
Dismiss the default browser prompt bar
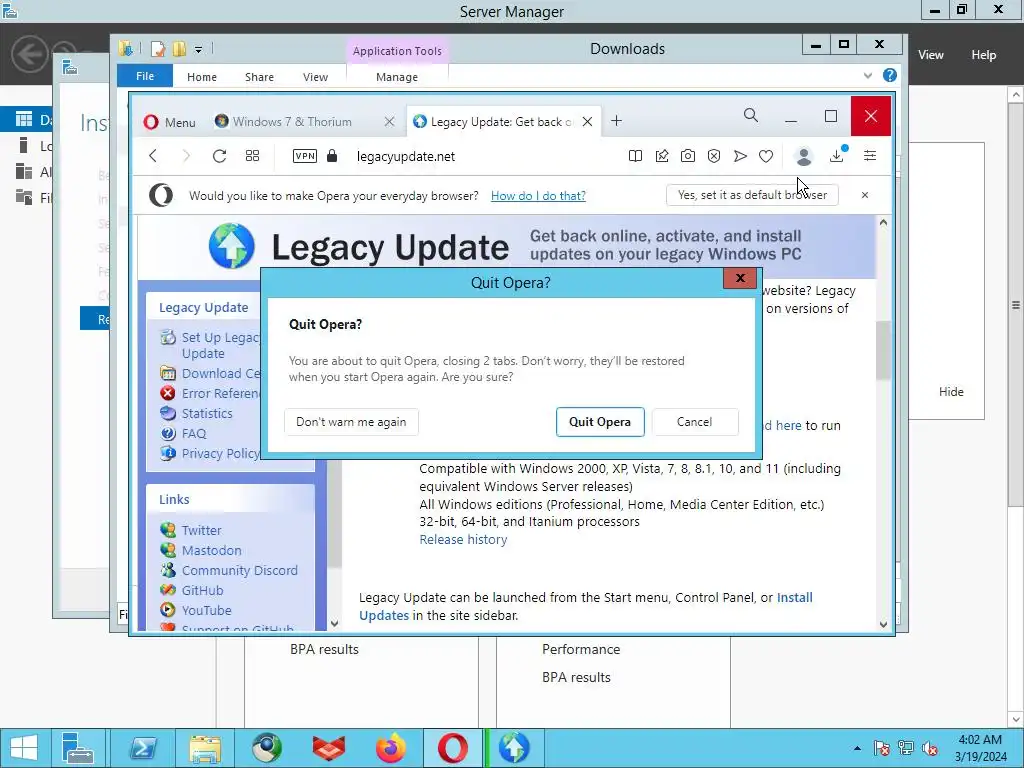point(865,195)
